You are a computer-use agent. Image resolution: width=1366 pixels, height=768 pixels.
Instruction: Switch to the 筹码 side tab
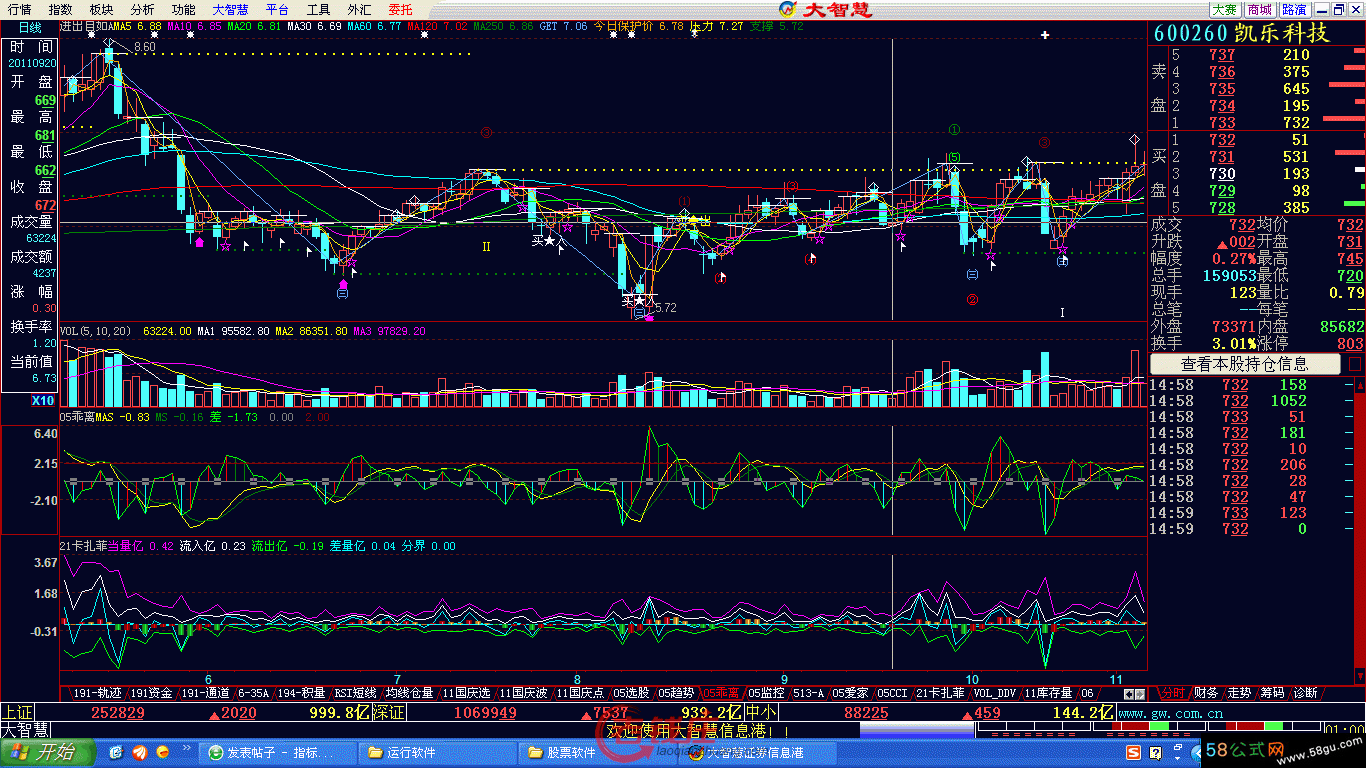pyautogui.click(x=1272, y=692)
